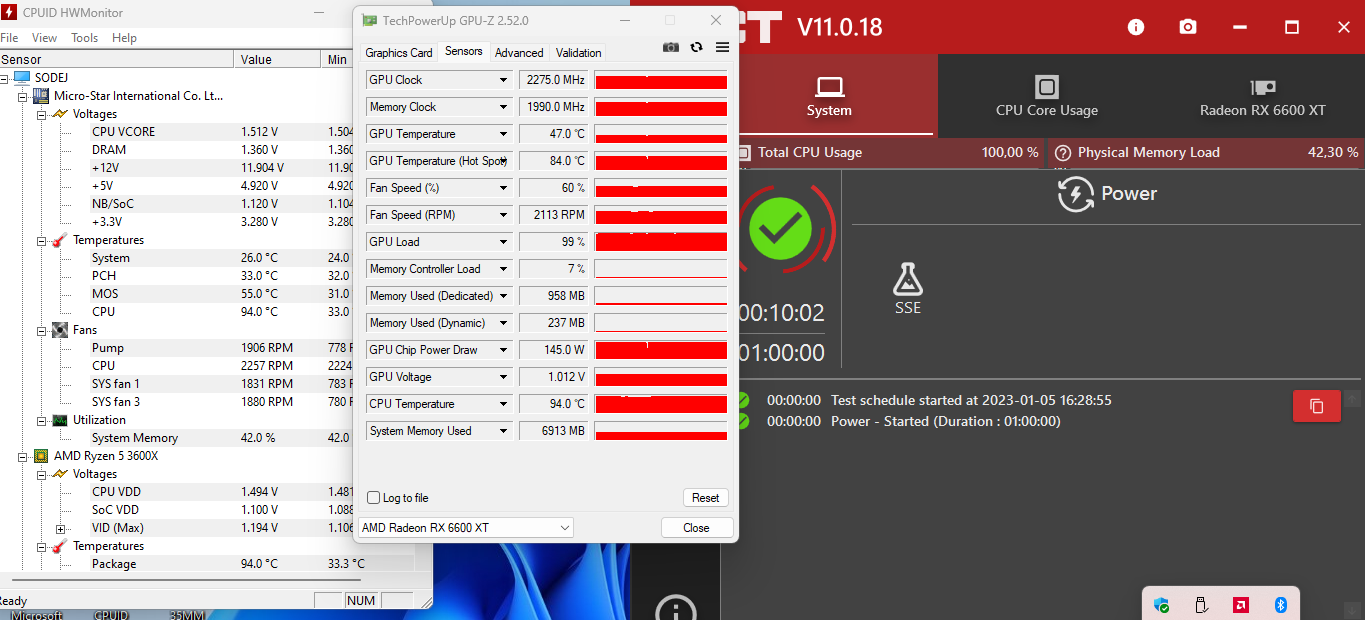The height and width of the screenshot is (620, 1365).
Task: Open the File menu in HWMonitor
Action: (9, 38)
